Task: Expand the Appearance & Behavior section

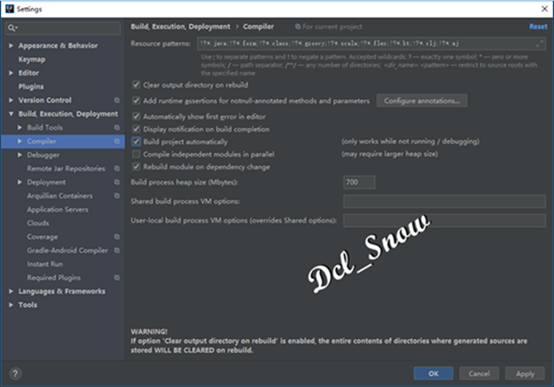Action: 11,46
